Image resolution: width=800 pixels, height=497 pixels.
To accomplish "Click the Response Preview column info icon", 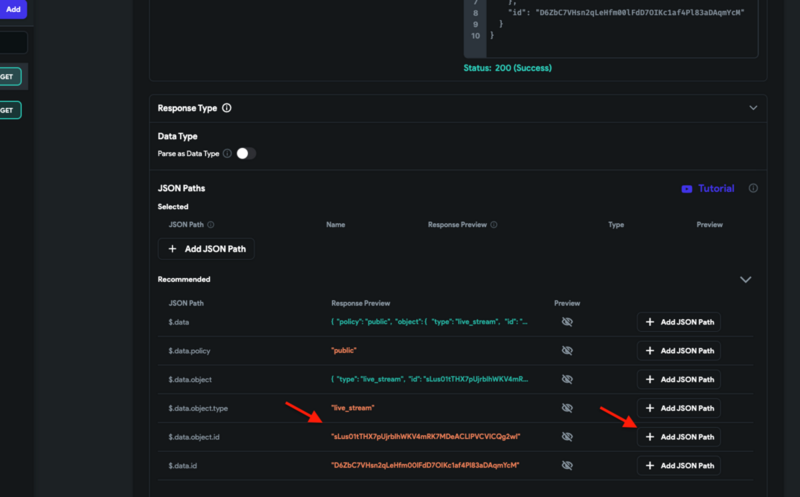I will (493, 225).
